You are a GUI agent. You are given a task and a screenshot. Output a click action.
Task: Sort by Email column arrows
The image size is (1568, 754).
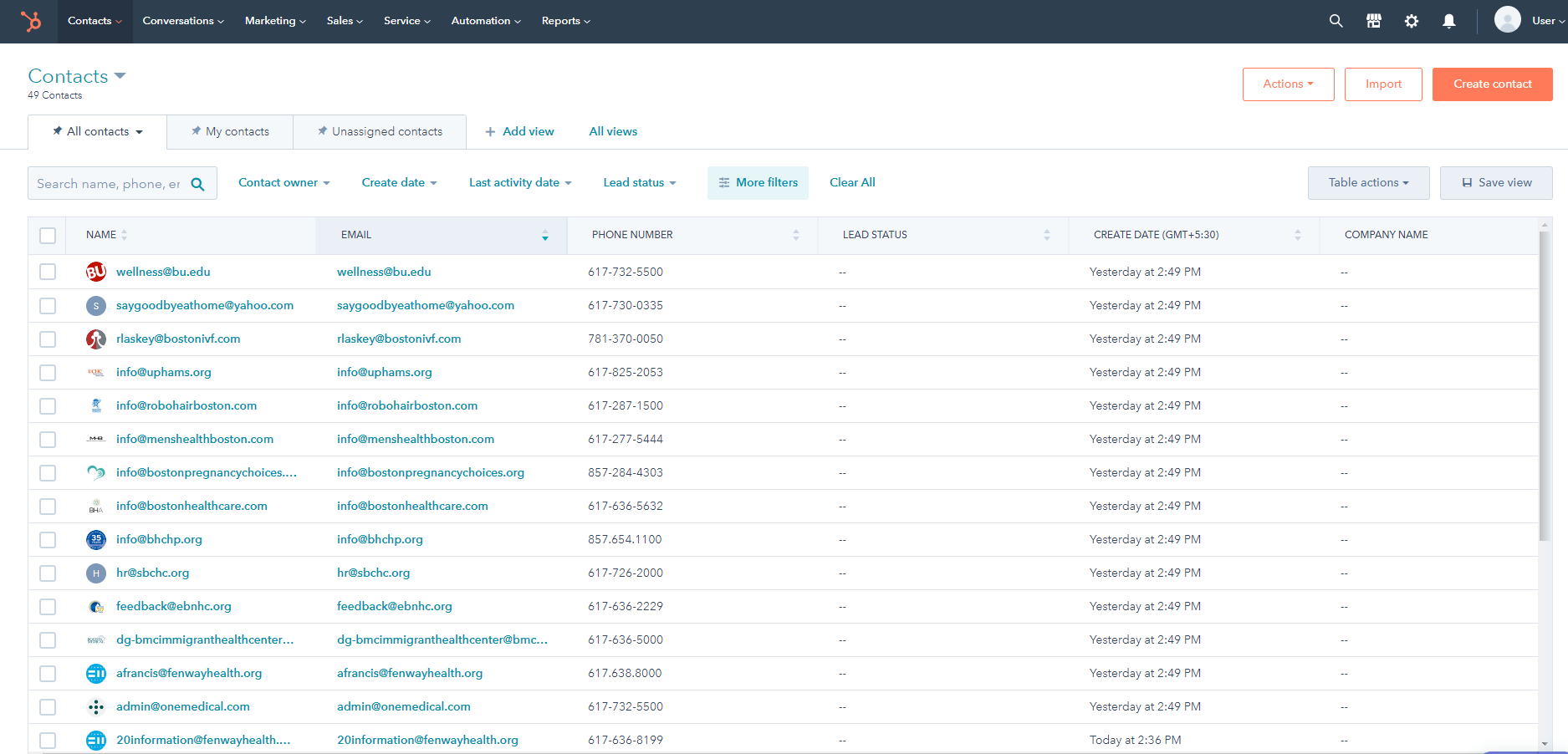[x=545, y=235]
